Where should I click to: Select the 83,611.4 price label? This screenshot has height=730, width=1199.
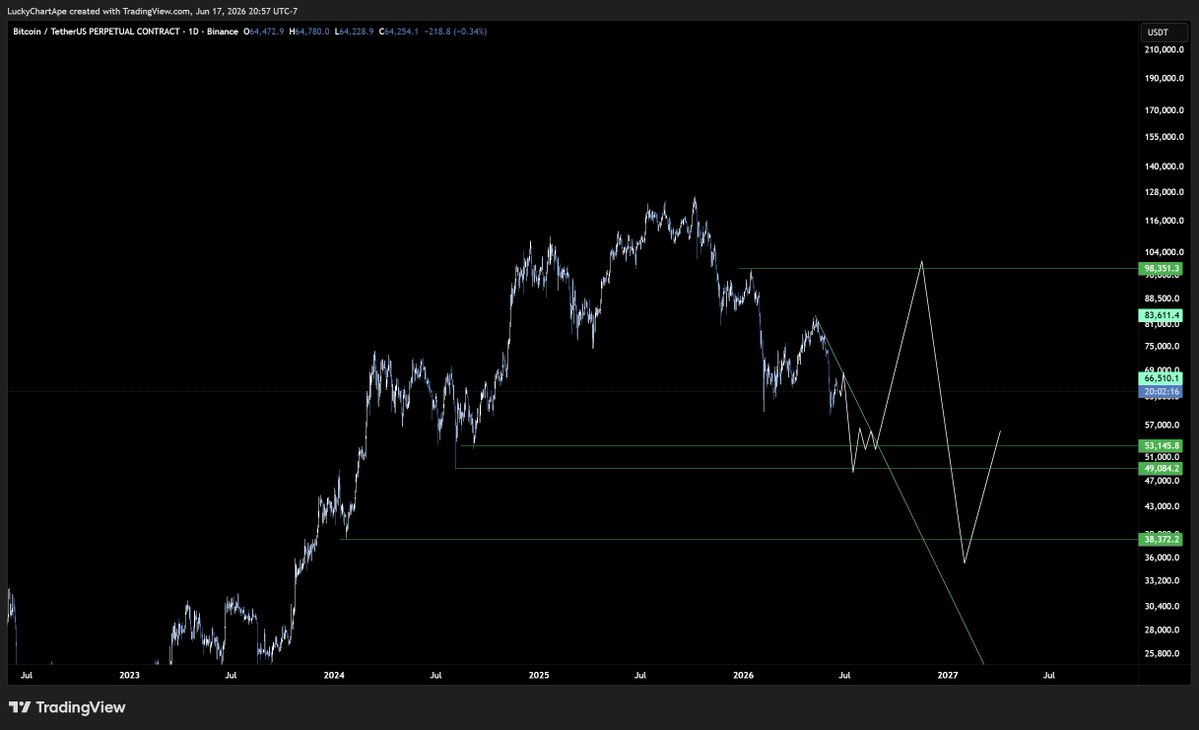pos(1161,315)
